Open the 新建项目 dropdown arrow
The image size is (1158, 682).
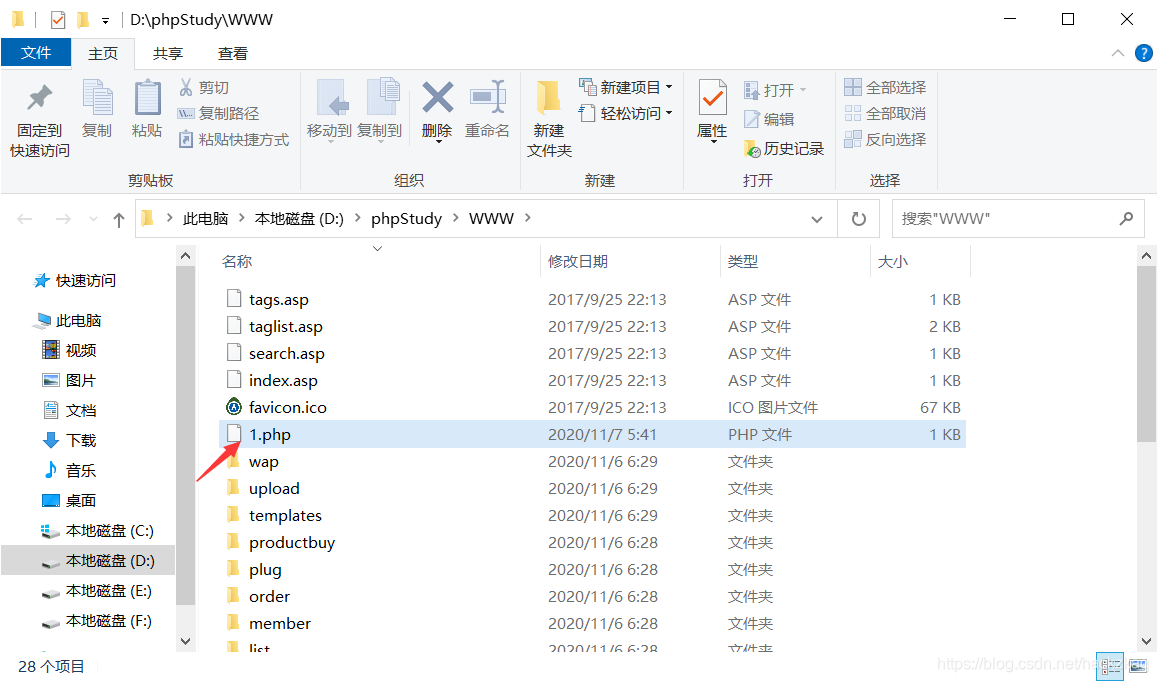point(671,87)
